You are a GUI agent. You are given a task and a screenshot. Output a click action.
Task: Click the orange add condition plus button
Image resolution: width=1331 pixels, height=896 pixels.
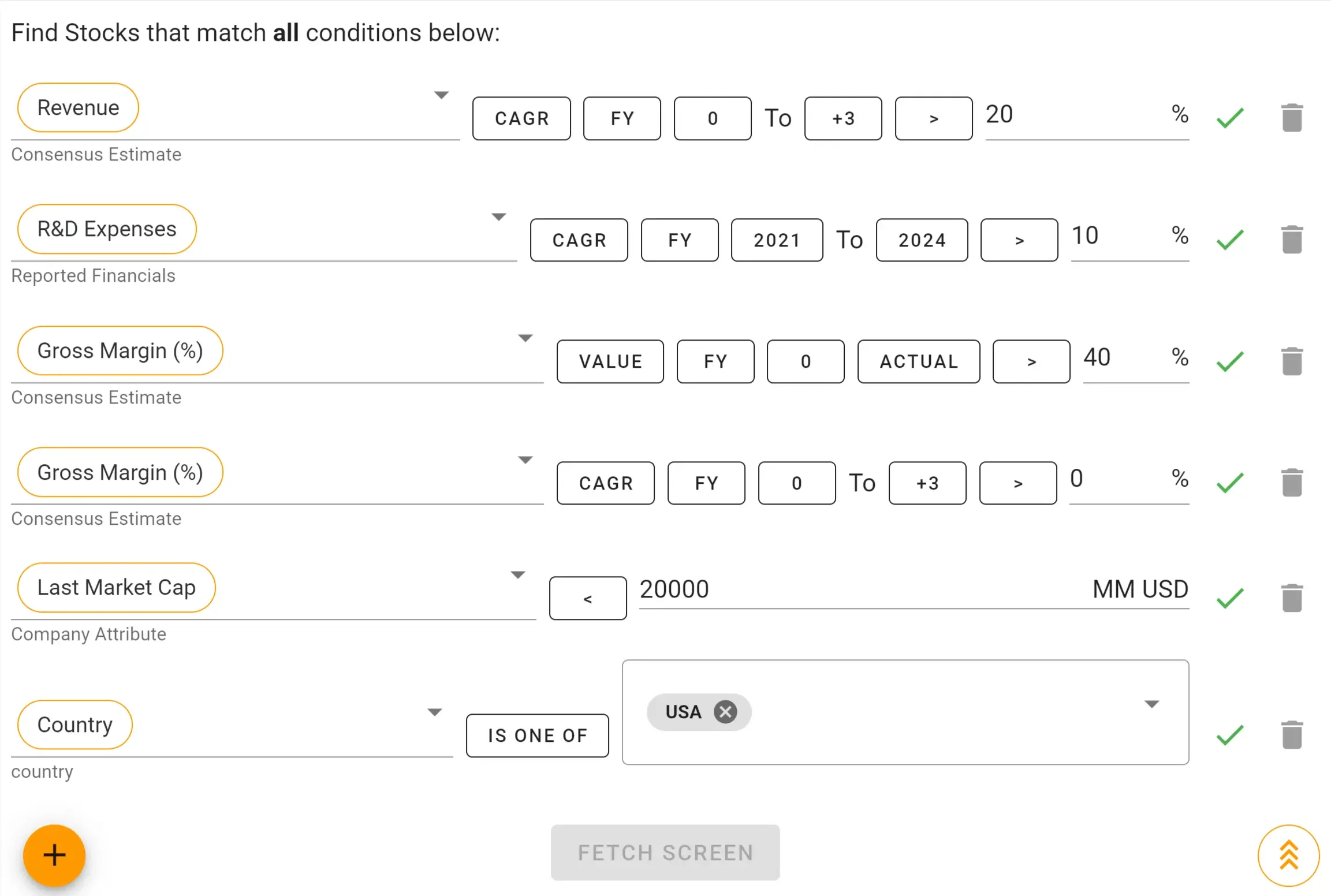54,855
